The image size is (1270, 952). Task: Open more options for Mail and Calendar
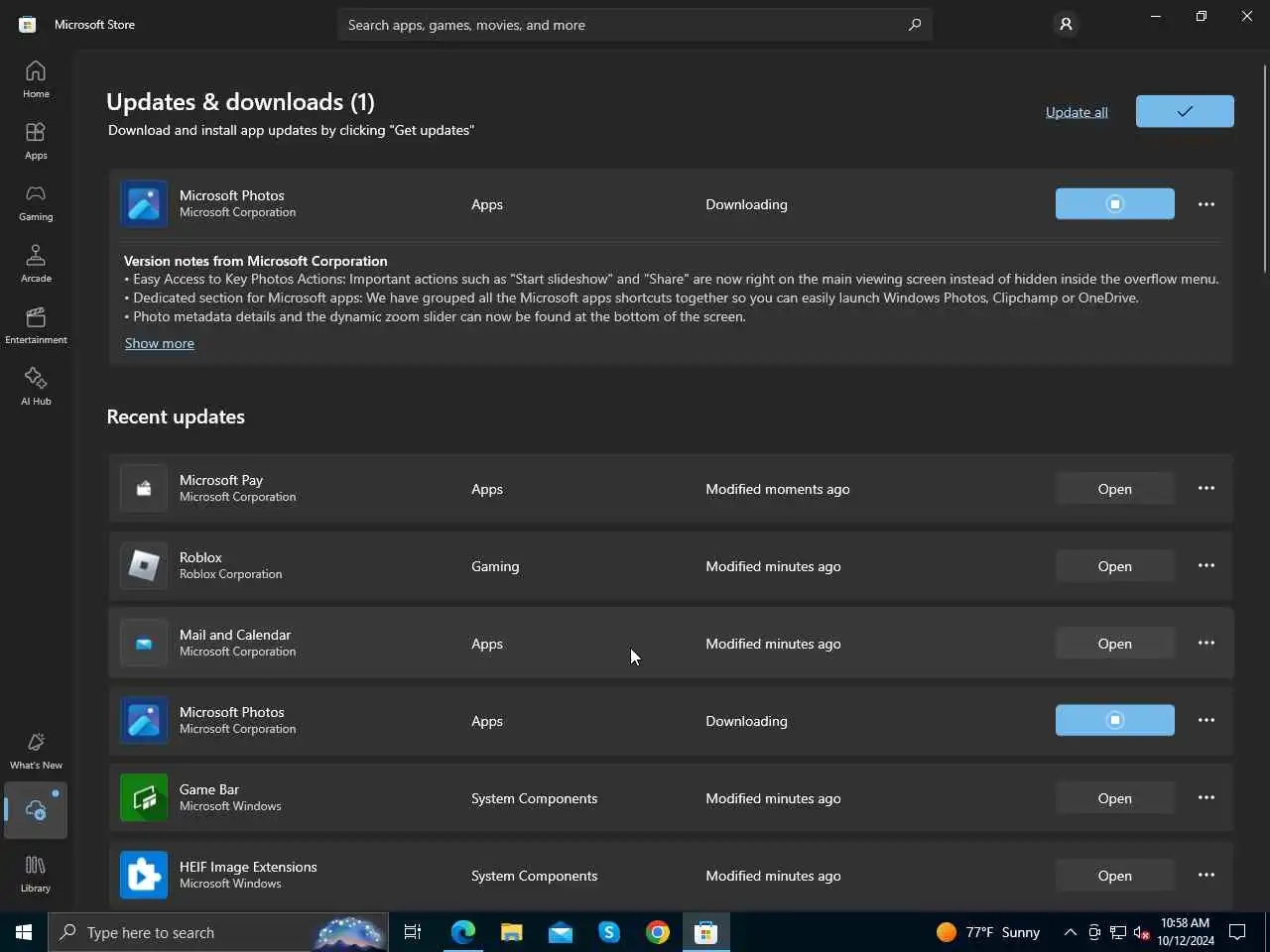(1206, 644)
